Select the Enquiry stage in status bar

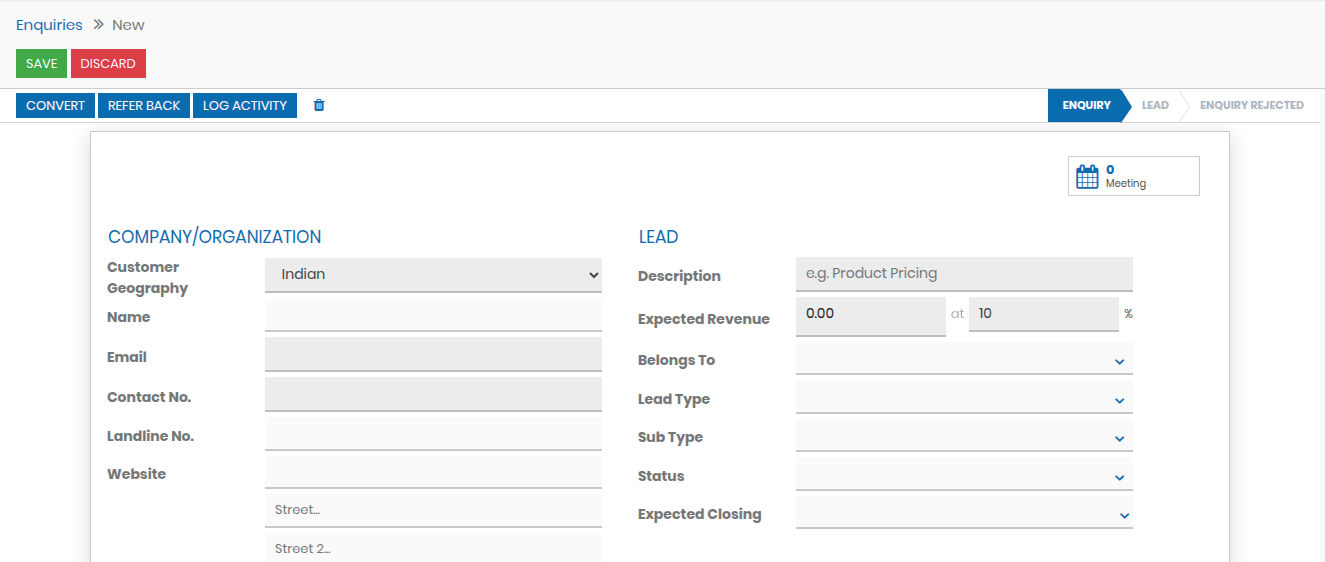[x=1086, y=105]
